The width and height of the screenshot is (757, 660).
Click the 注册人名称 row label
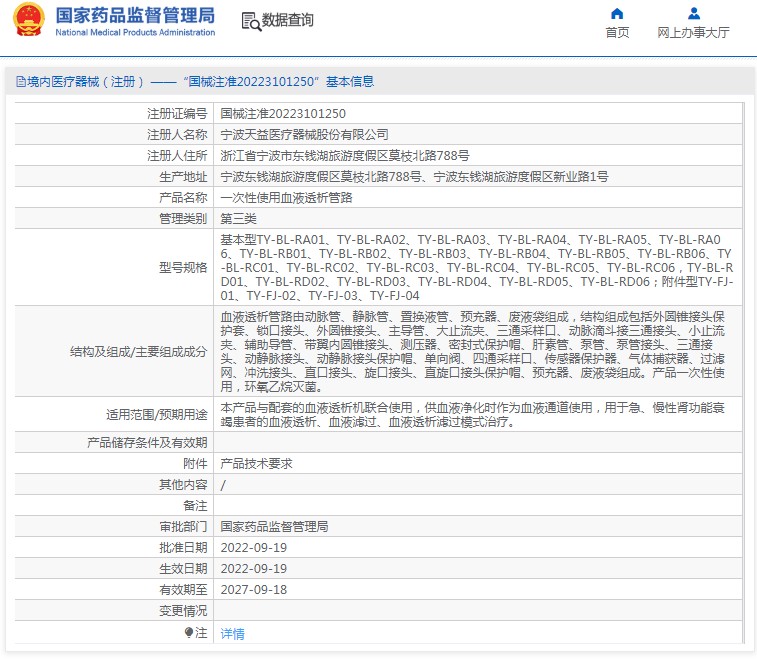pyautogui.click(x=177, y=134)
